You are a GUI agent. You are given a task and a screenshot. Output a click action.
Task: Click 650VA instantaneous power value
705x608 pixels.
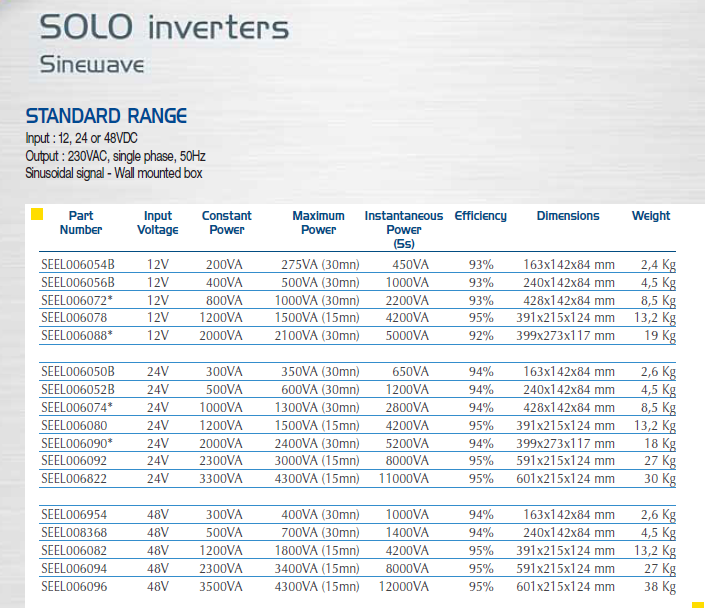coord(411,371)
